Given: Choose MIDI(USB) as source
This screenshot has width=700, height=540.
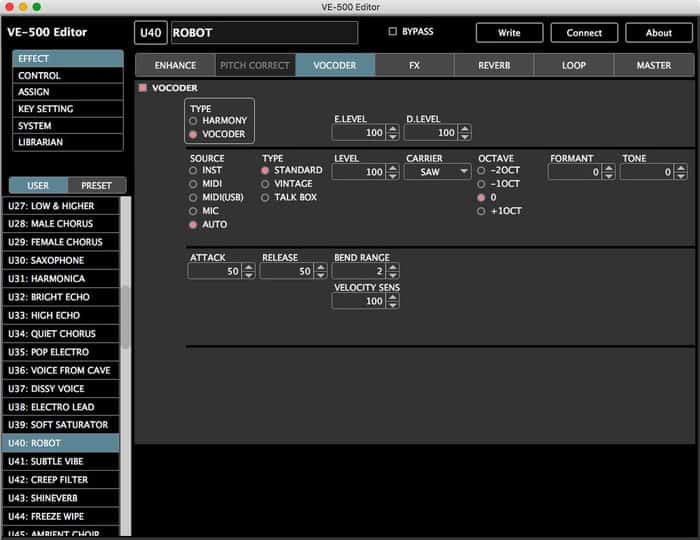Looking at the screenshot, I should click(193, 197).
